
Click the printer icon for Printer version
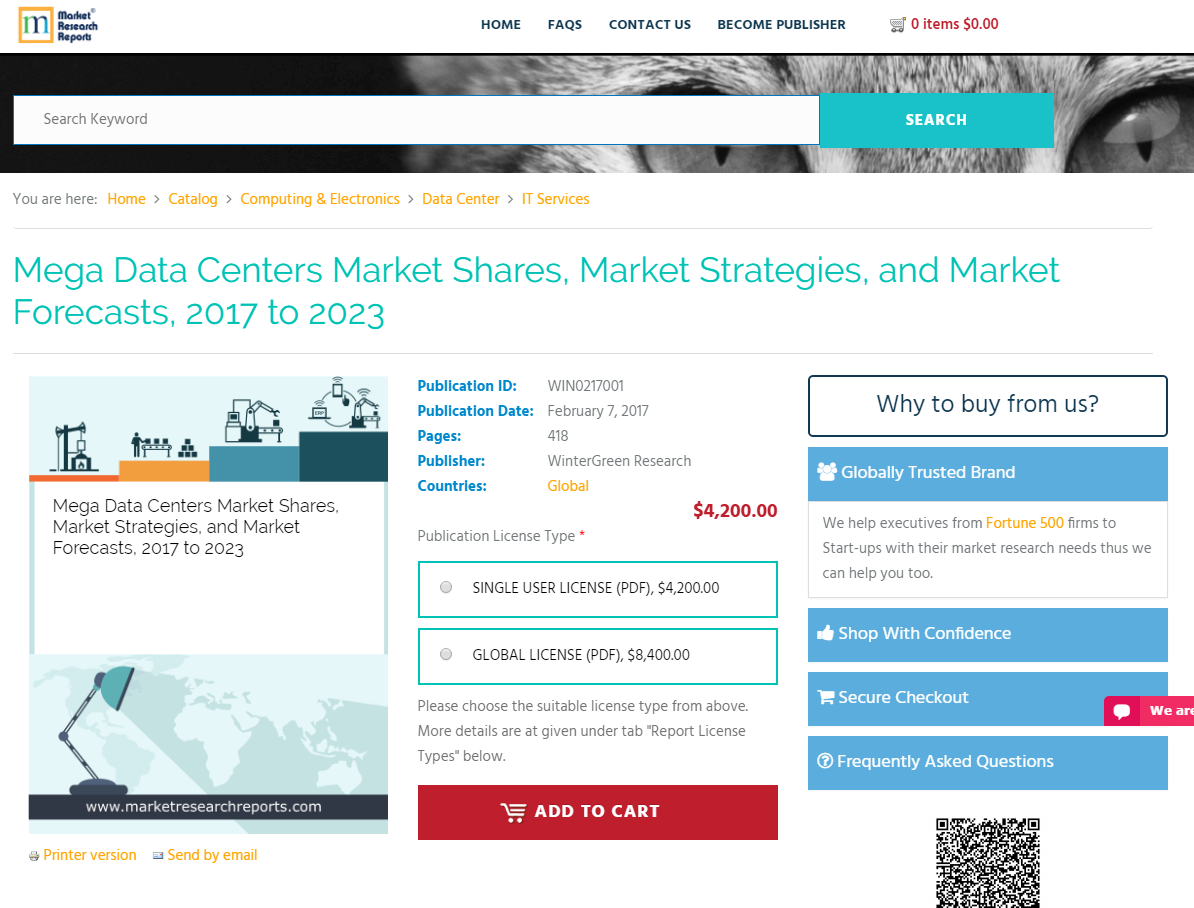click(x=33, y=855)
